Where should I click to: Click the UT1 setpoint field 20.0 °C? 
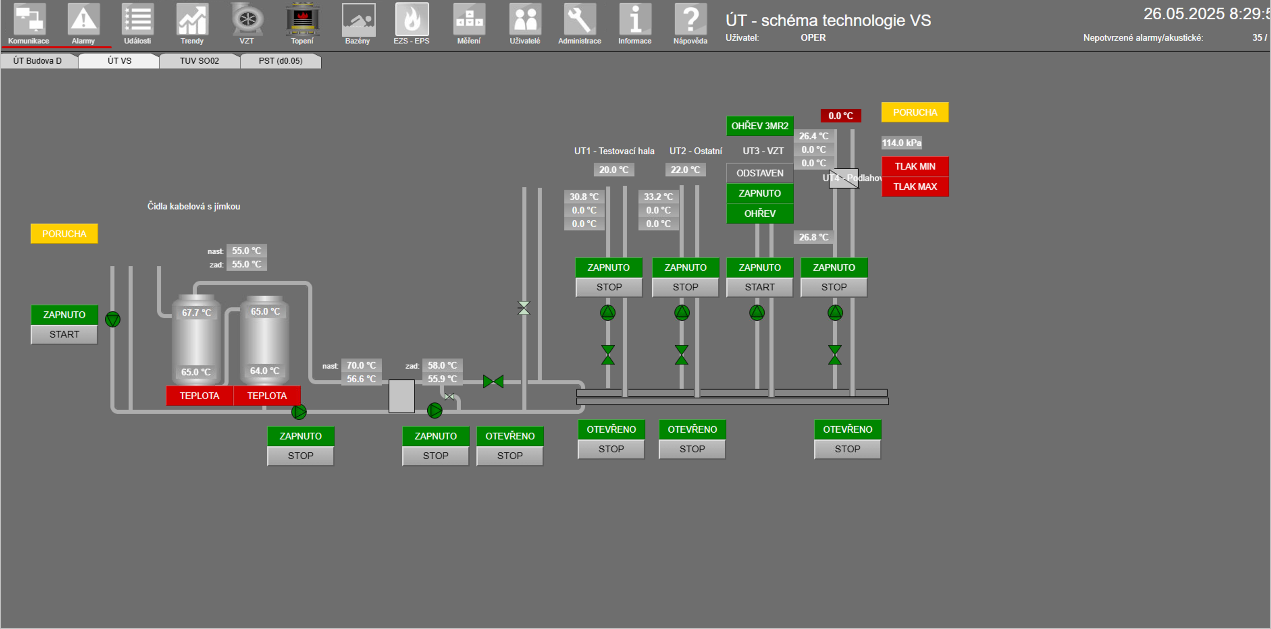(614, 170)
